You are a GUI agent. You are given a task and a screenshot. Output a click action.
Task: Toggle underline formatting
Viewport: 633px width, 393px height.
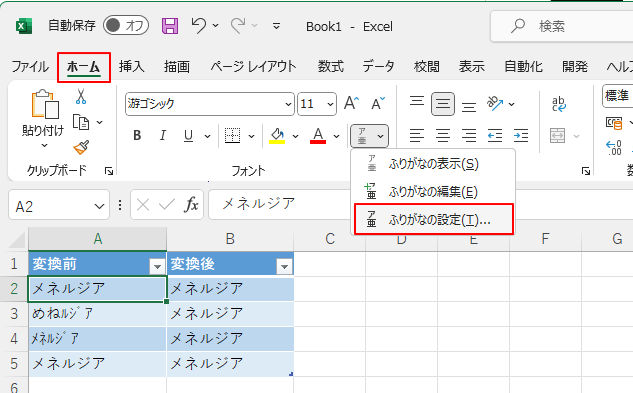[x=188, y=135]
